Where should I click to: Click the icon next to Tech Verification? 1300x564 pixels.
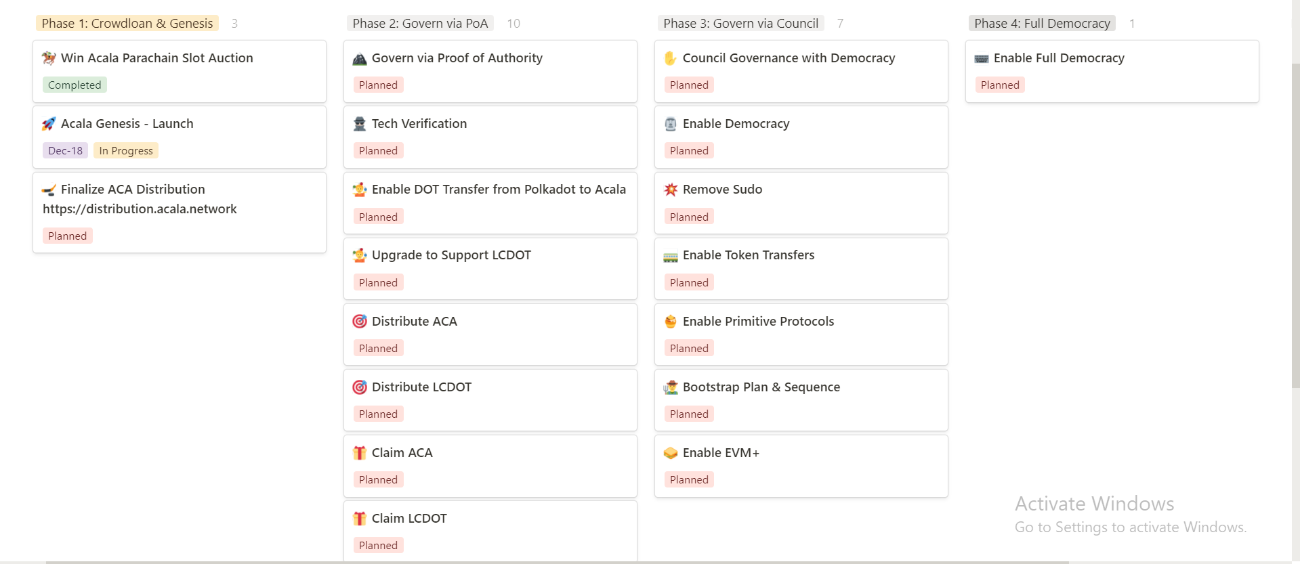tap(360, 124)
